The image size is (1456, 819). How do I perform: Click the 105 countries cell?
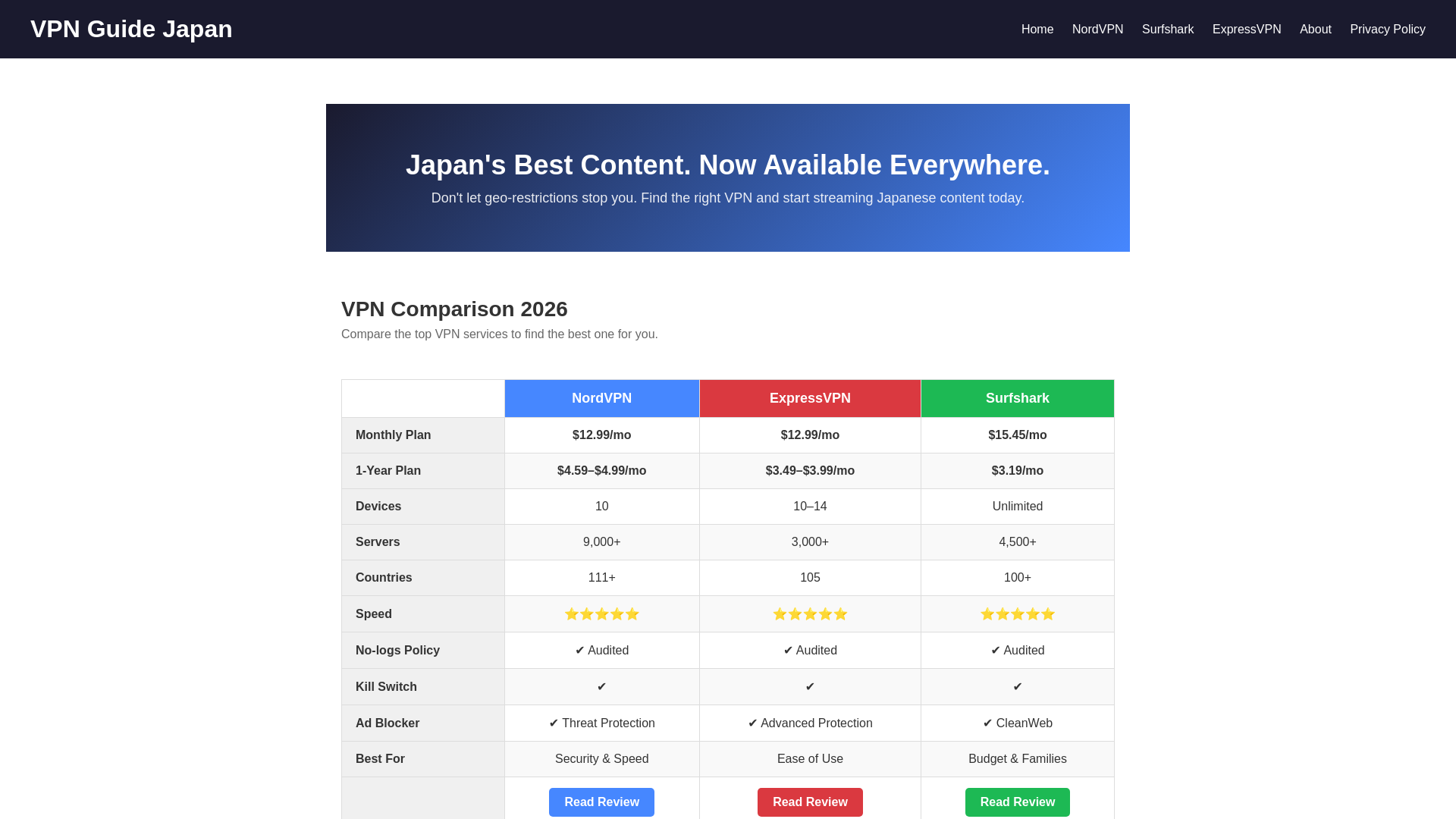tap(810, 578)
